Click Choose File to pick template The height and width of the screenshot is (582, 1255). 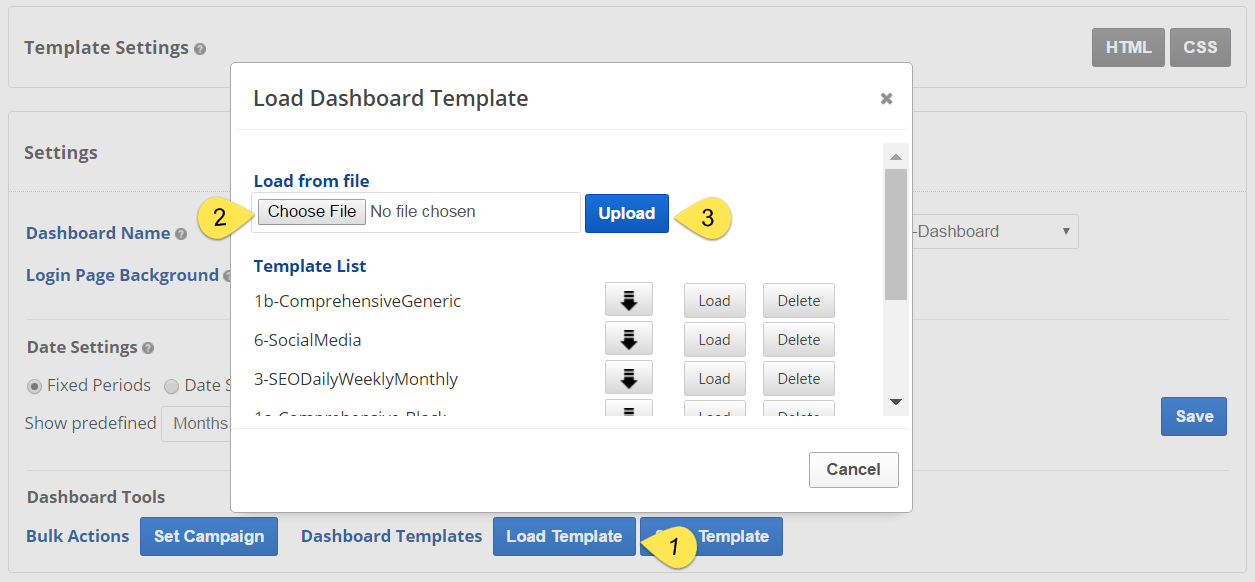point(312,212)
